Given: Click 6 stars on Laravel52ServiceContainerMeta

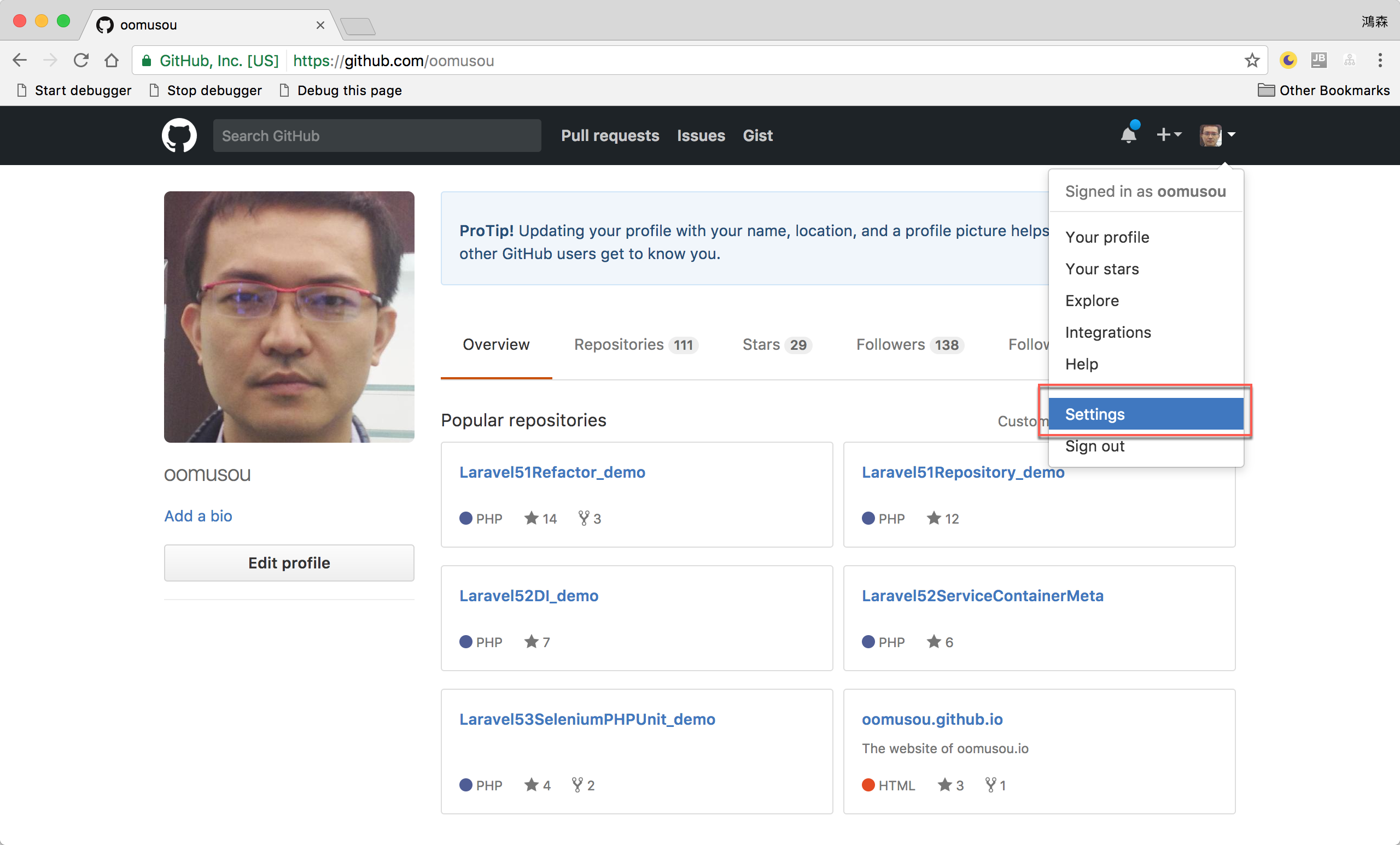Looking at the screenshot, I should pos(940,642).
